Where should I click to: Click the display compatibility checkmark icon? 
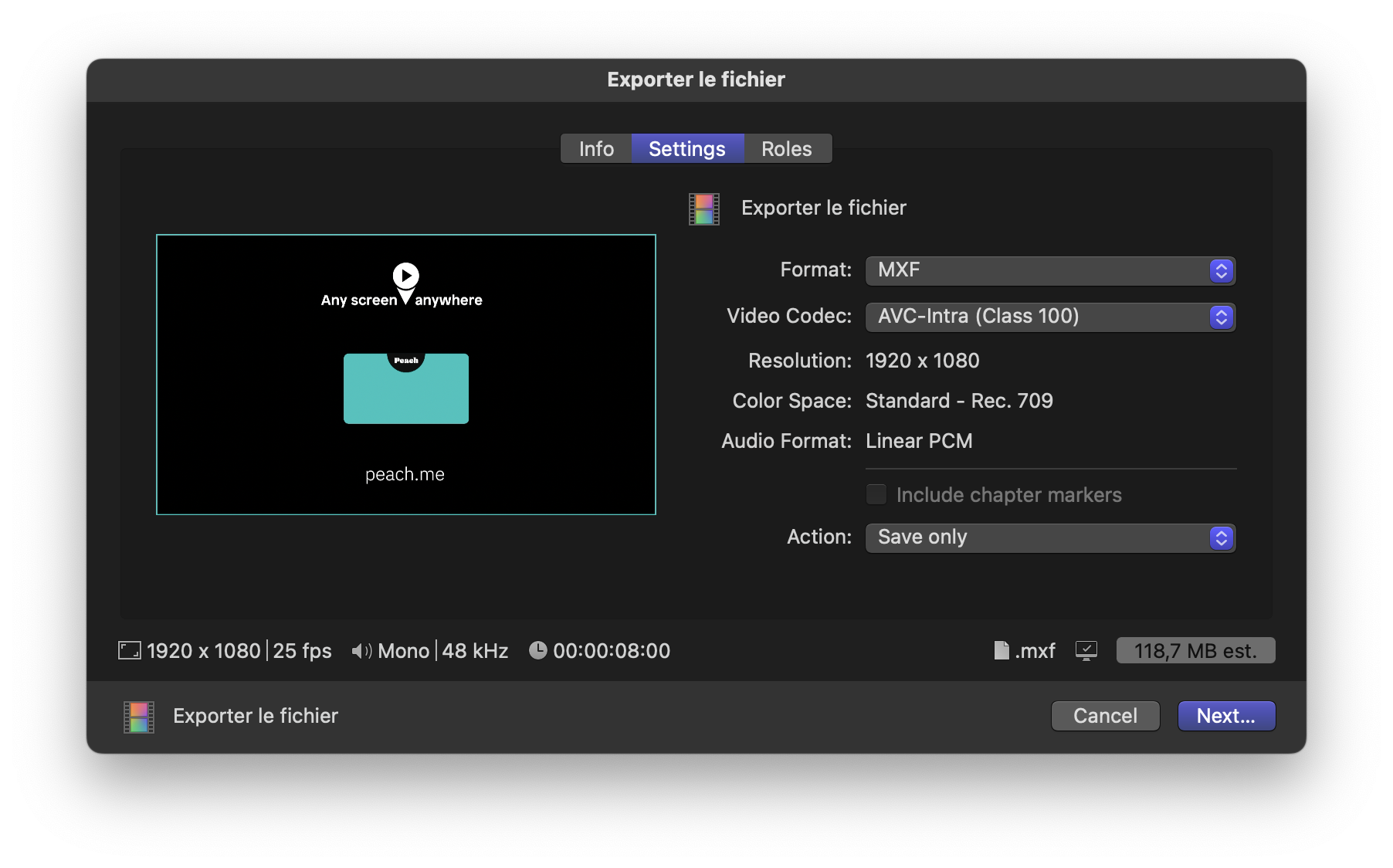pos(1086,651)
